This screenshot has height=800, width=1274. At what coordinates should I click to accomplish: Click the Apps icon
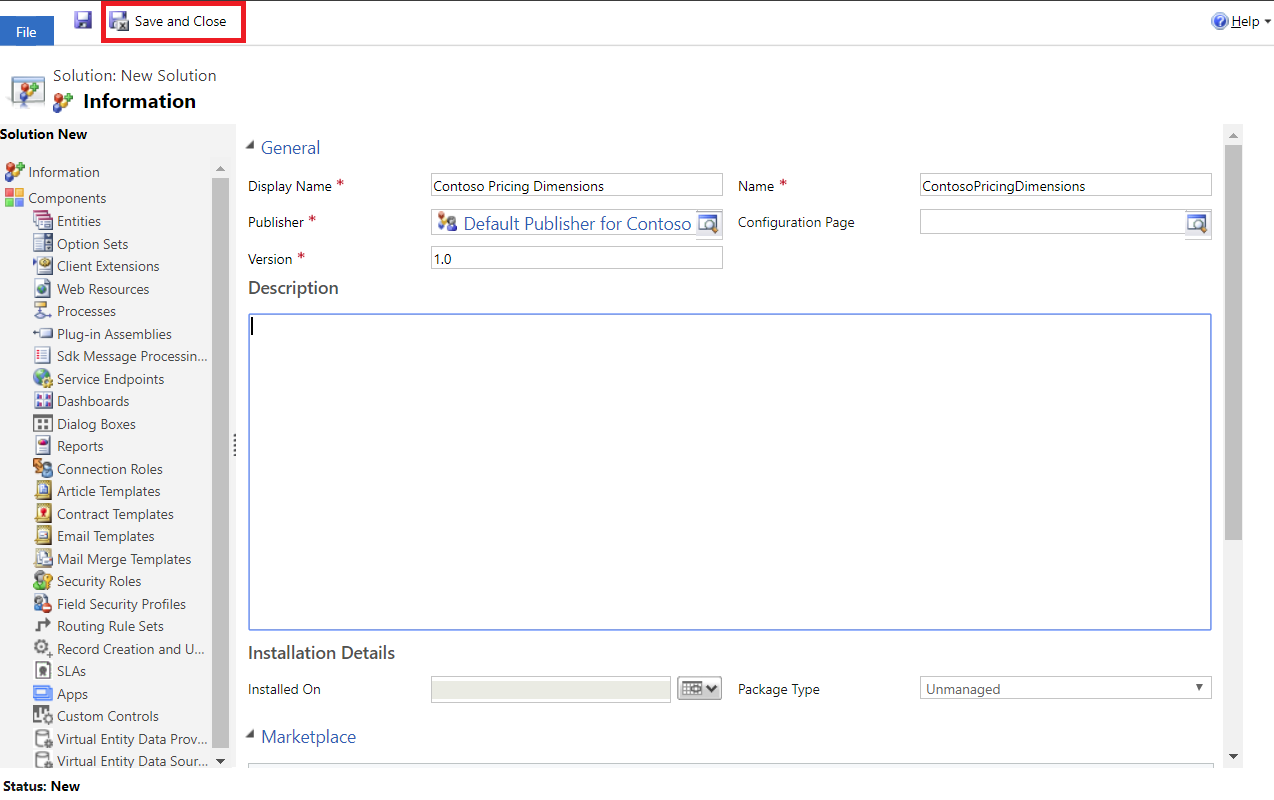pos(43,693)
